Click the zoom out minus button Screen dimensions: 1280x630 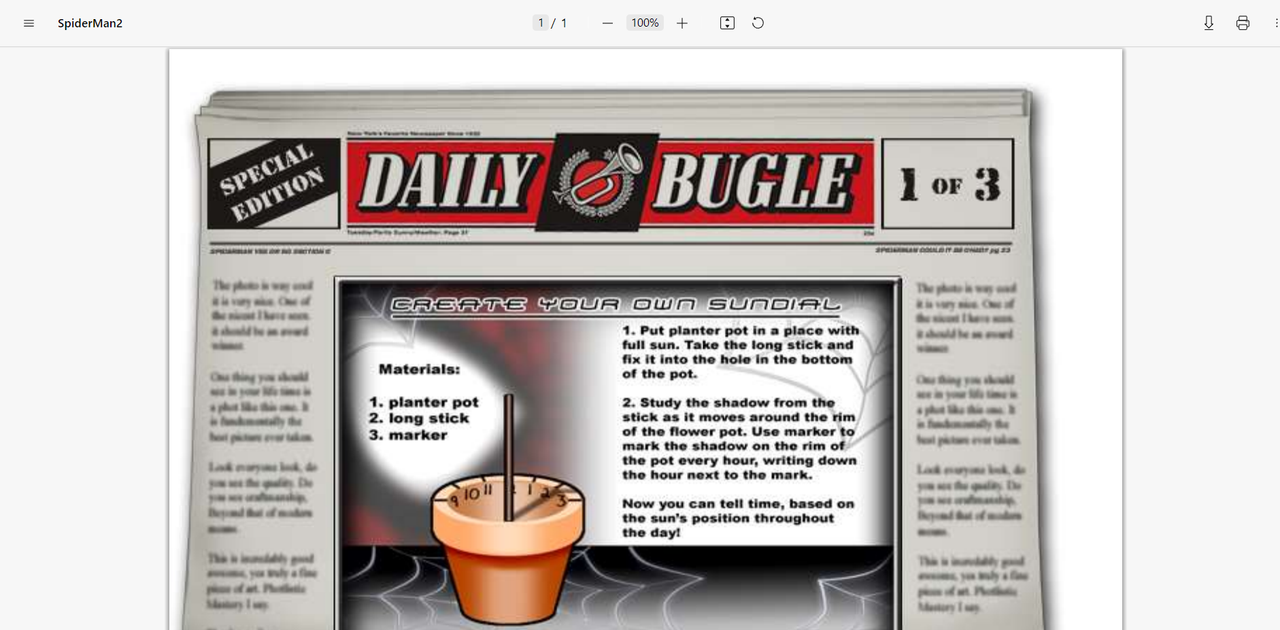coord(607,23)
